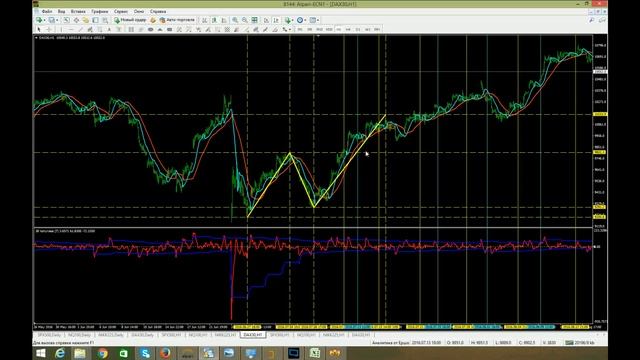This screenshot has height=360, width=640.
Task: Open the Profiles toolbar icon
Action: point(51,20)
